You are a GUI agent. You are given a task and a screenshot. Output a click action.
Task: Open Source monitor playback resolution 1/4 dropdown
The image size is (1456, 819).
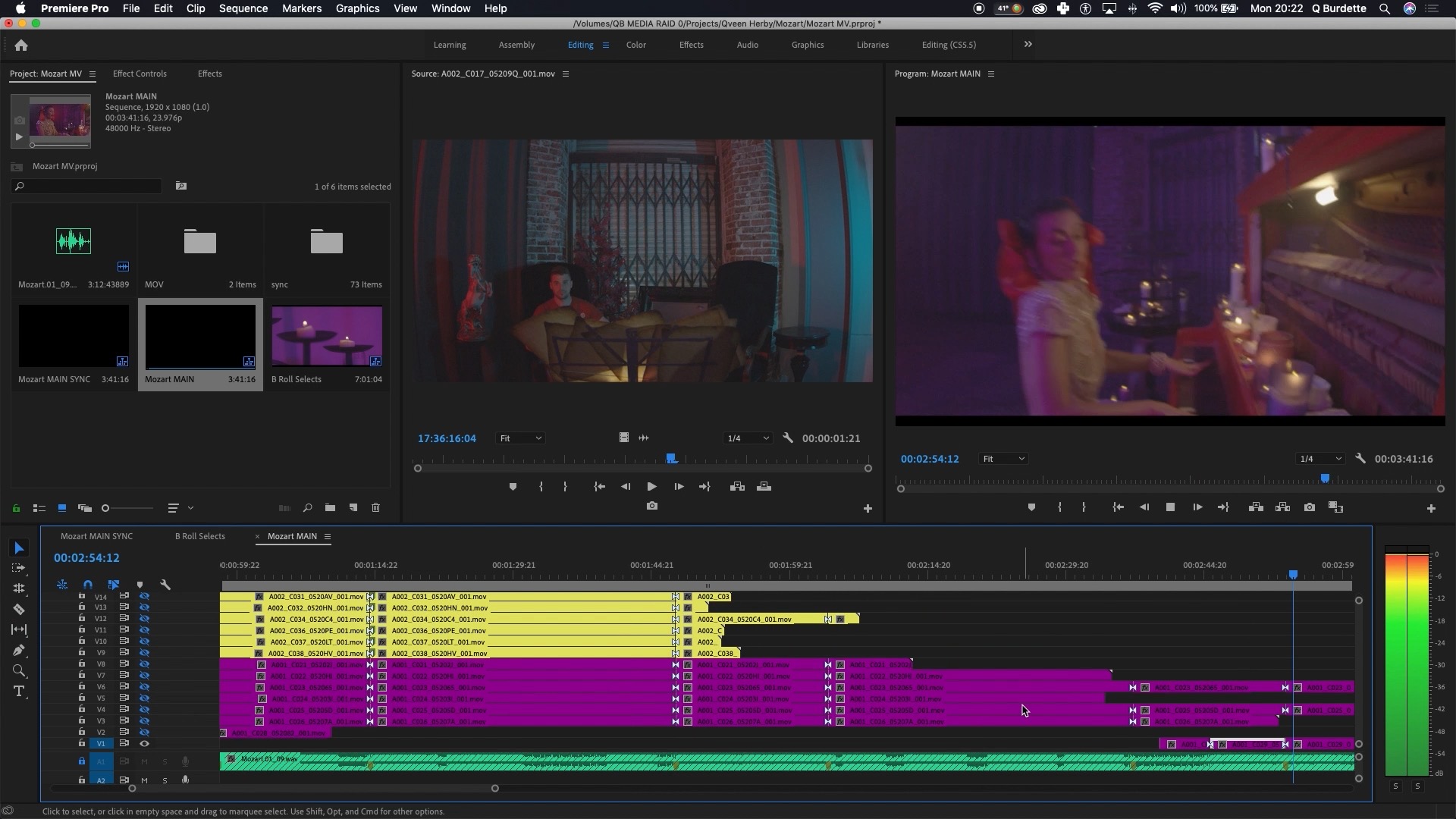tap(748, 438)
